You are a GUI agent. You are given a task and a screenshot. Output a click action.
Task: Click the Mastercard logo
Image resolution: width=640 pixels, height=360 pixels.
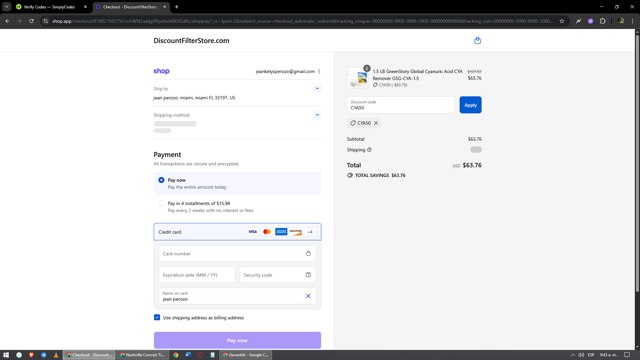point(267,232)
